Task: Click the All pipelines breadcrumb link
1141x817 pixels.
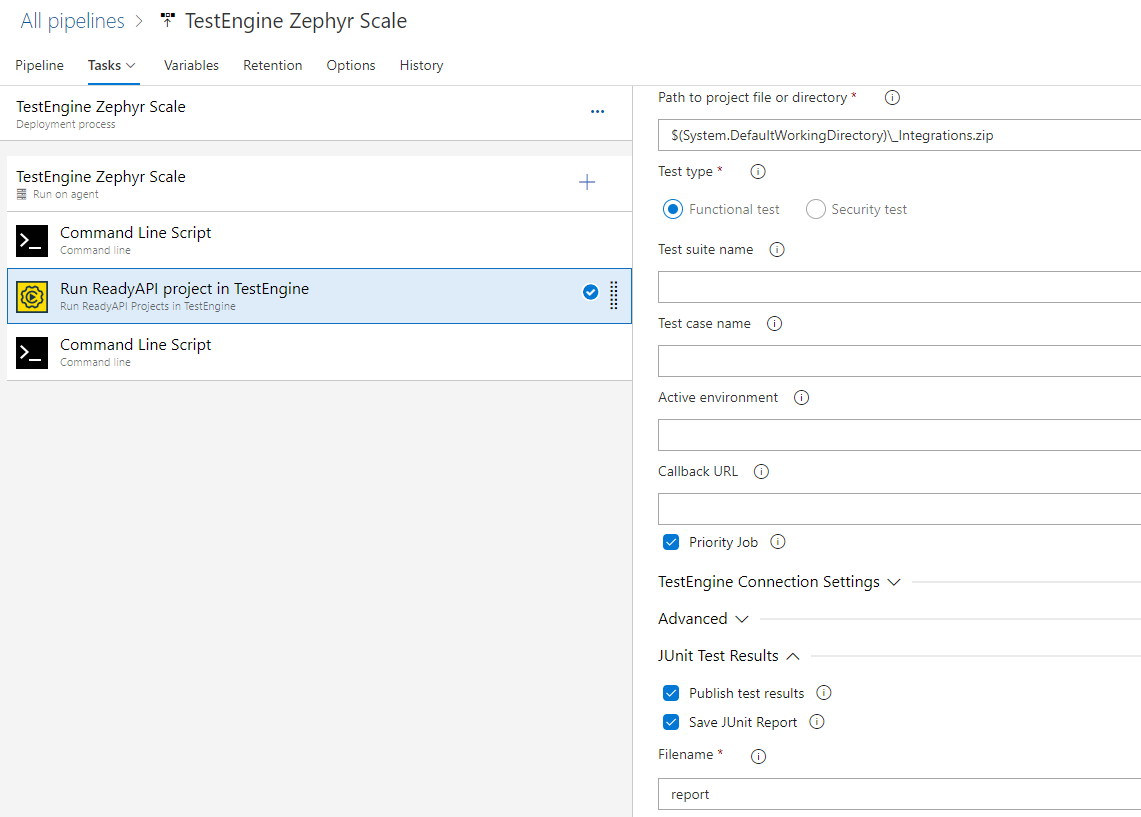Action: point(71,19)
